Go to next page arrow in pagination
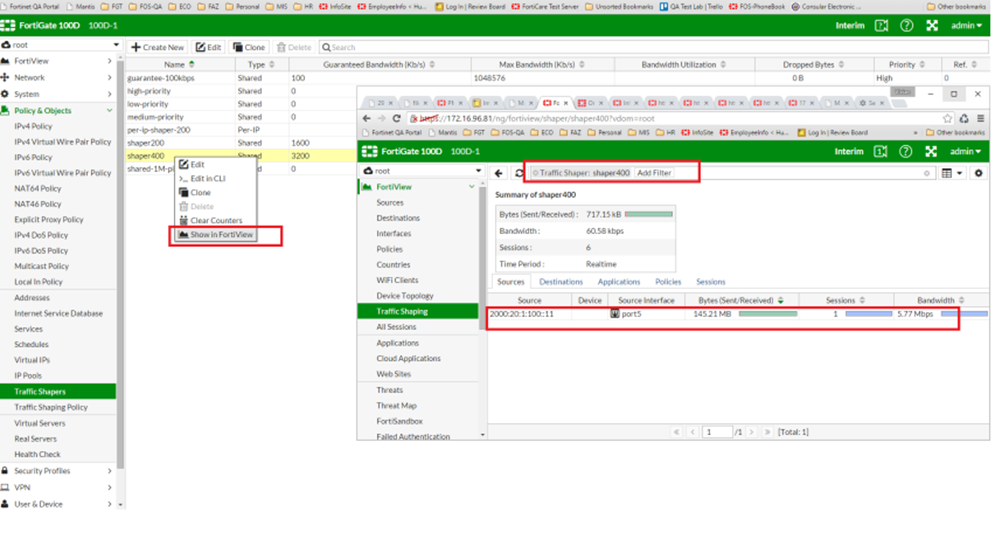995x539 pixels. pos(751,432)
